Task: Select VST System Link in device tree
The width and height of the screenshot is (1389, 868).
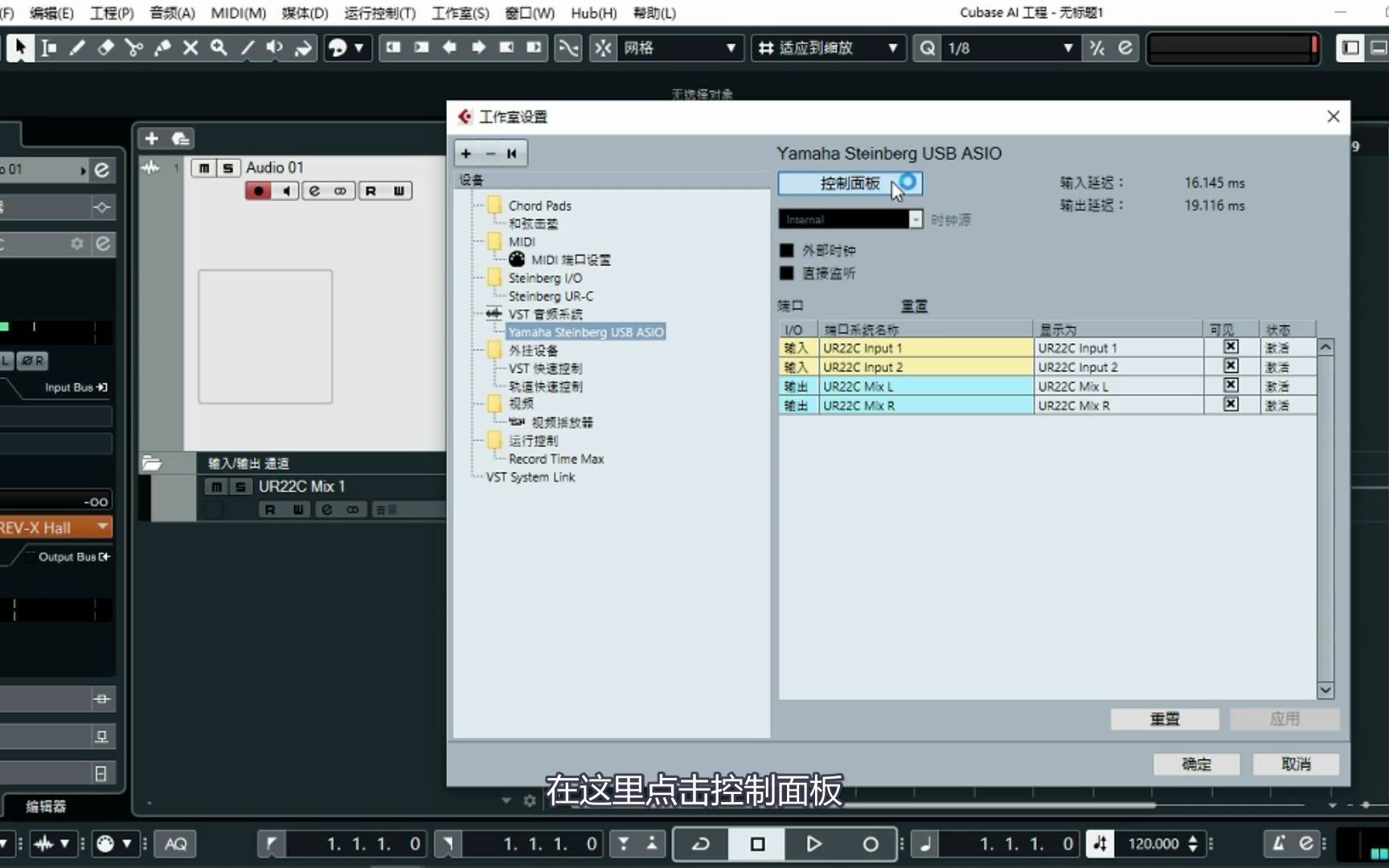Action: pyautogui.click(x=531, y=477)
